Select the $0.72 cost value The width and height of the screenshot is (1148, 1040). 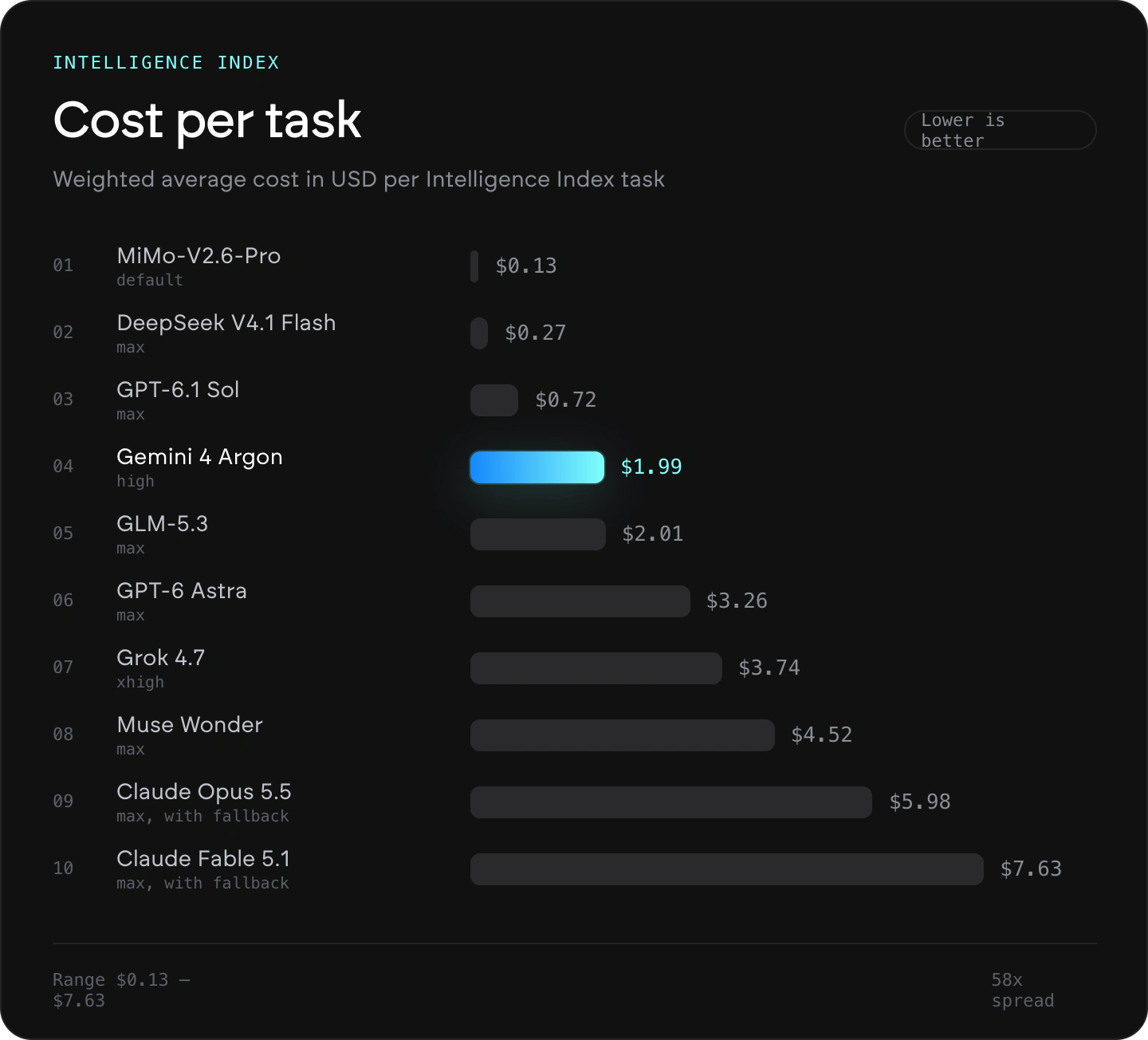coord(566,400)
